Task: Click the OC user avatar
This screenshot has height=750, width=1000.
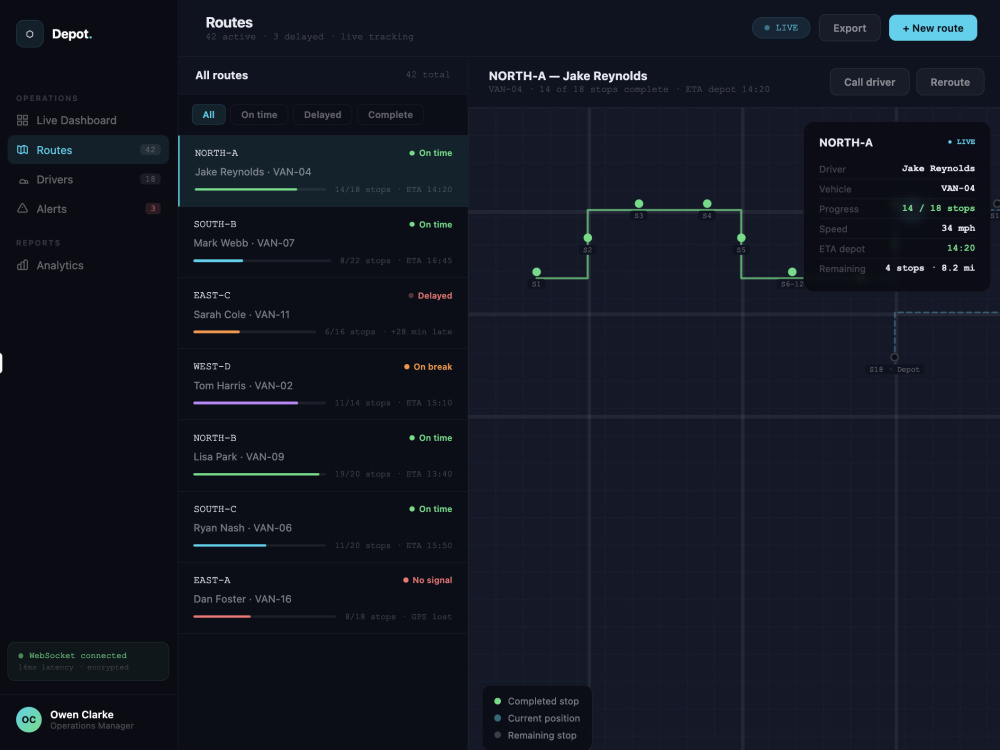Action: [29, 719]
